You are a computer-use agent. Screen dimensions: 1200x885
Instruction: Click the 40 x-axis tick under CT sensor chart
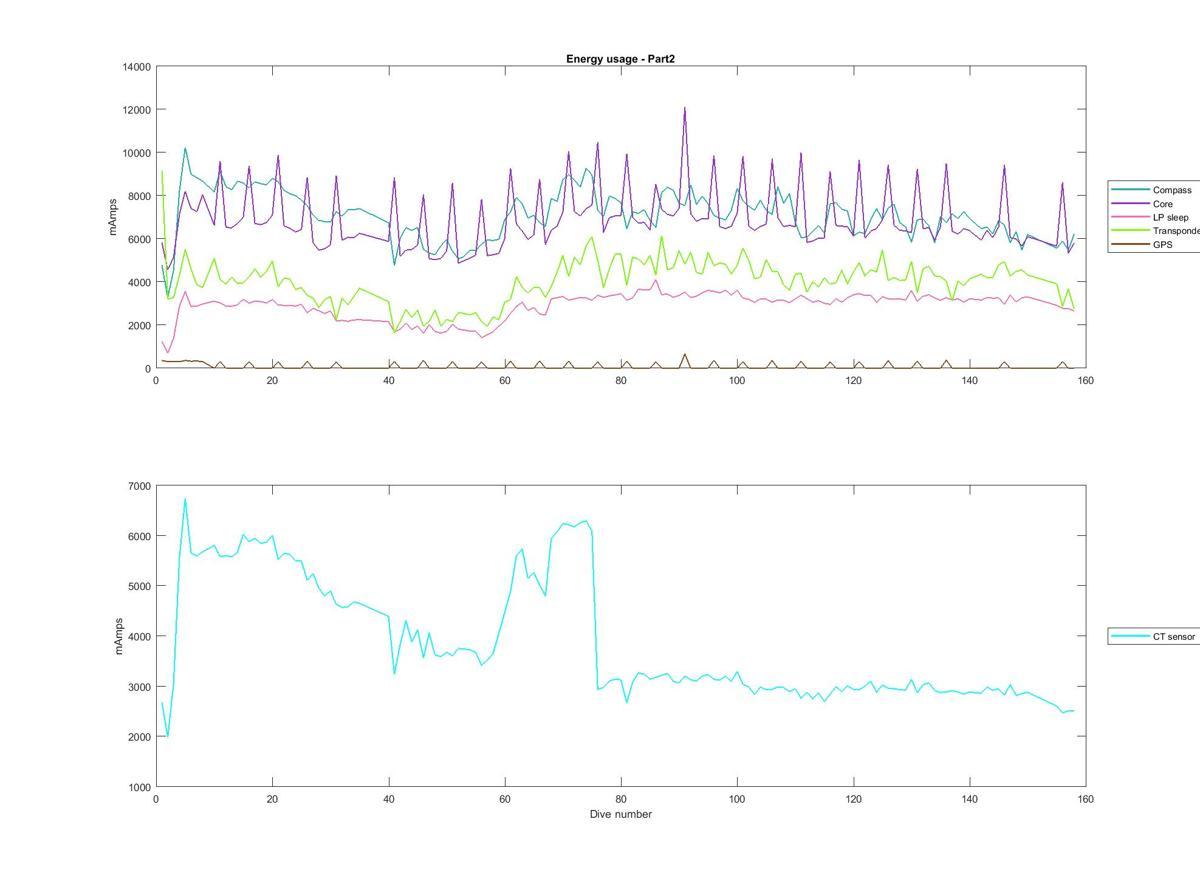(388, 799)
